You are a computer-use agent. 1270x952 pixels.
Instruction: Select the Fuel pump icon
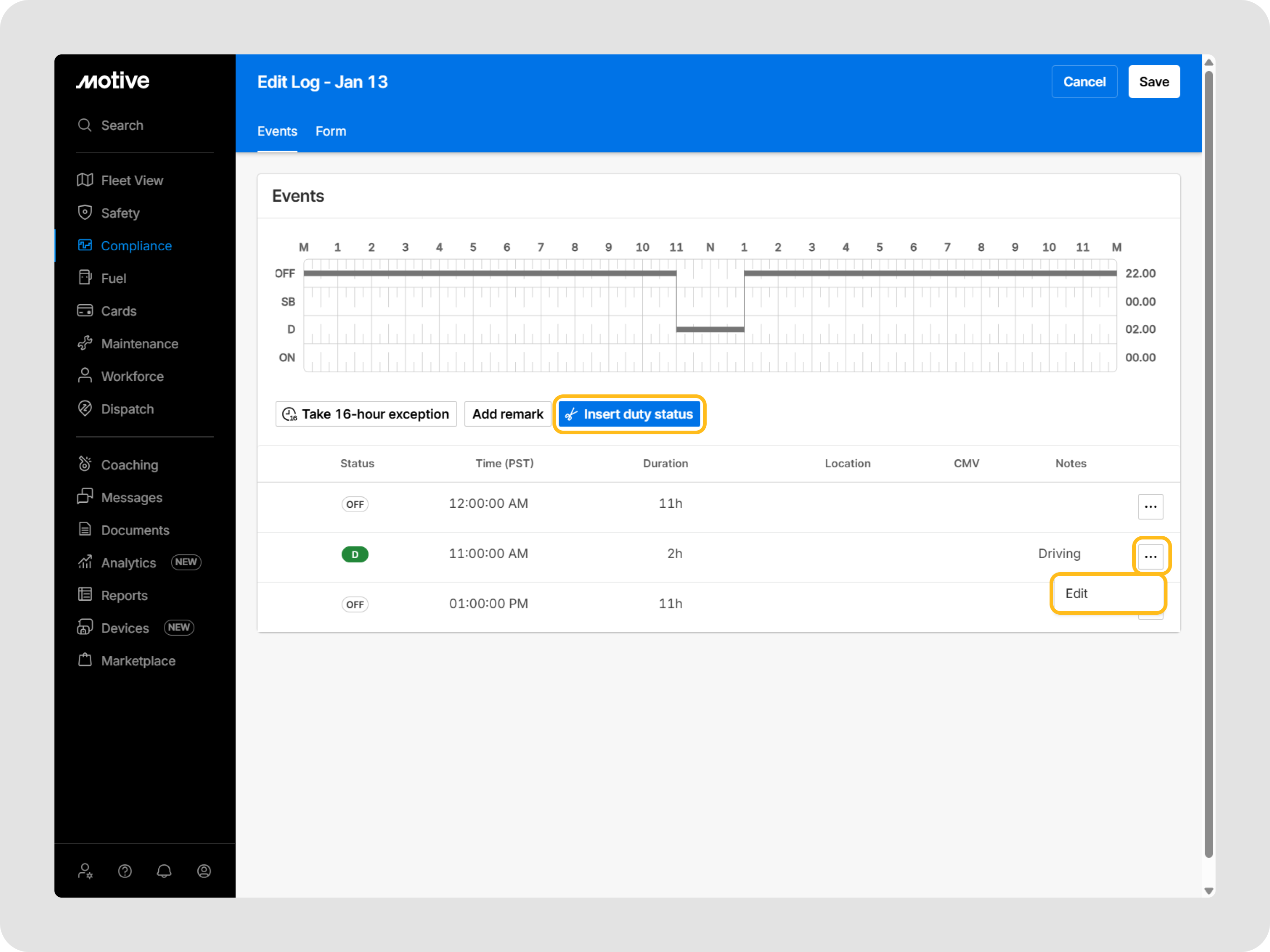click(85, 278)
